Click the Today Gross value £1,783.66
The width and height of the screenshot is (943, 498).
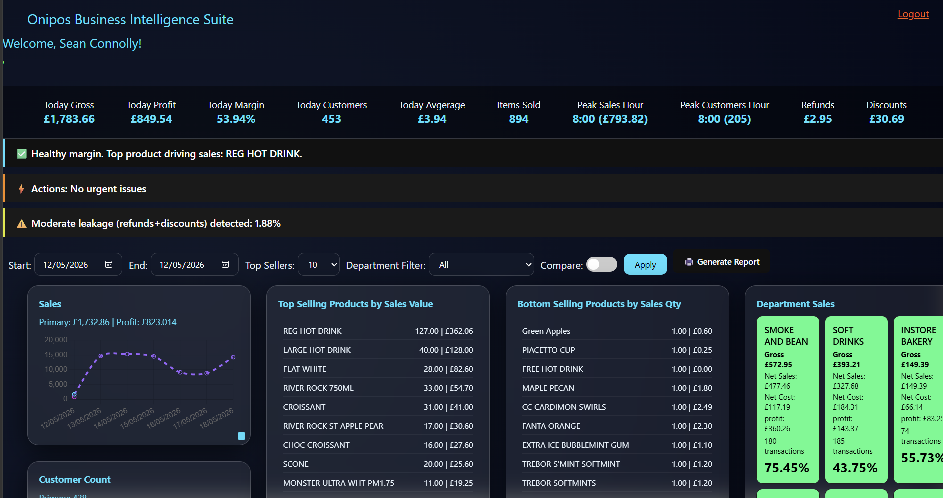pos(69,119)
